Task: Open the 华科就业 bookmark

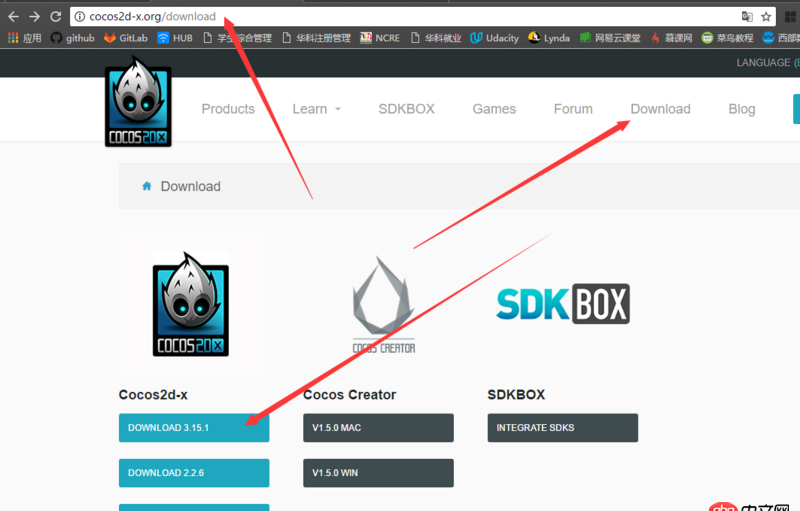Action: (436, 38)
